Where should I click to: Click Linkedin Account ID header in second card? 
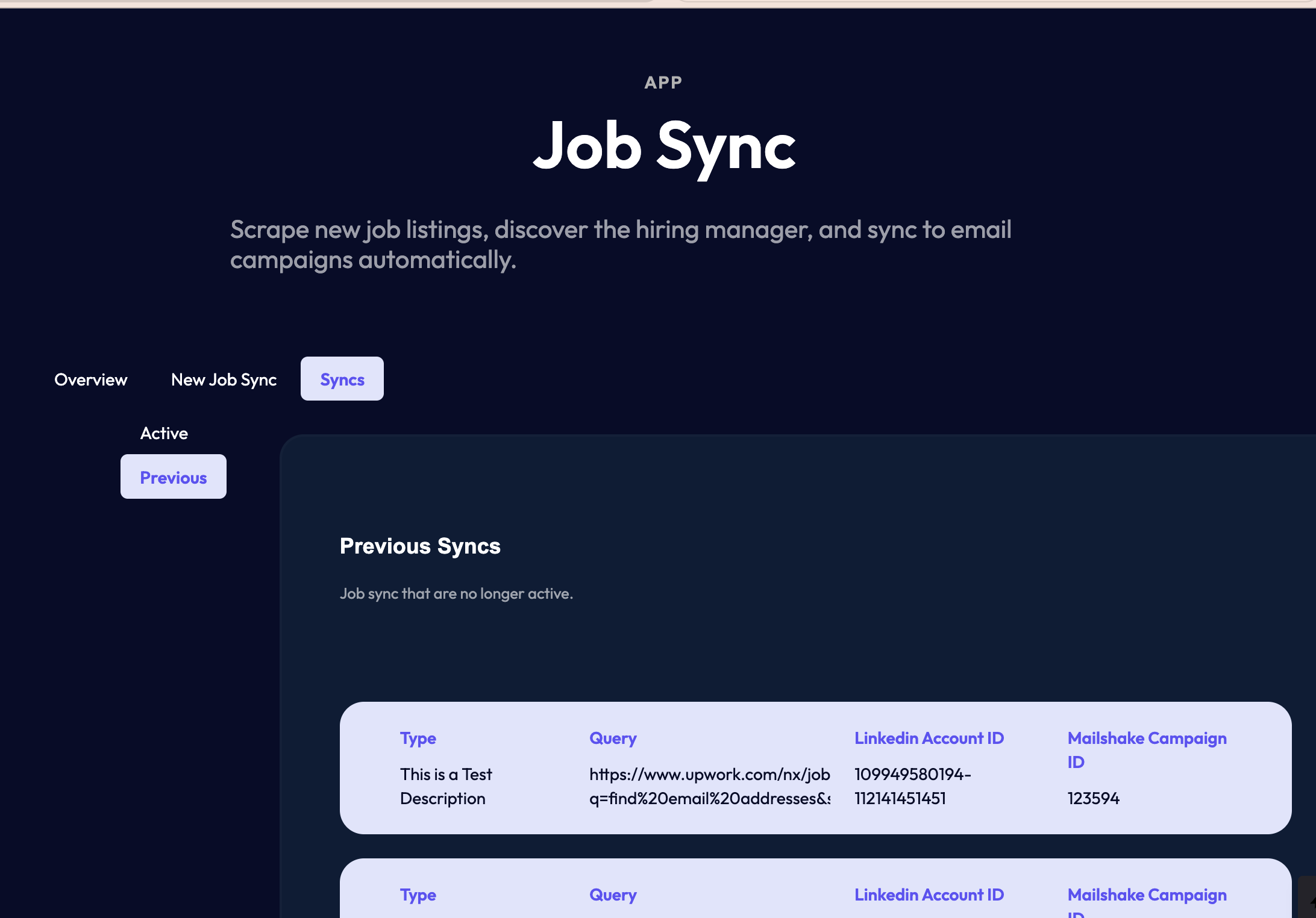(x=929, y=895)
